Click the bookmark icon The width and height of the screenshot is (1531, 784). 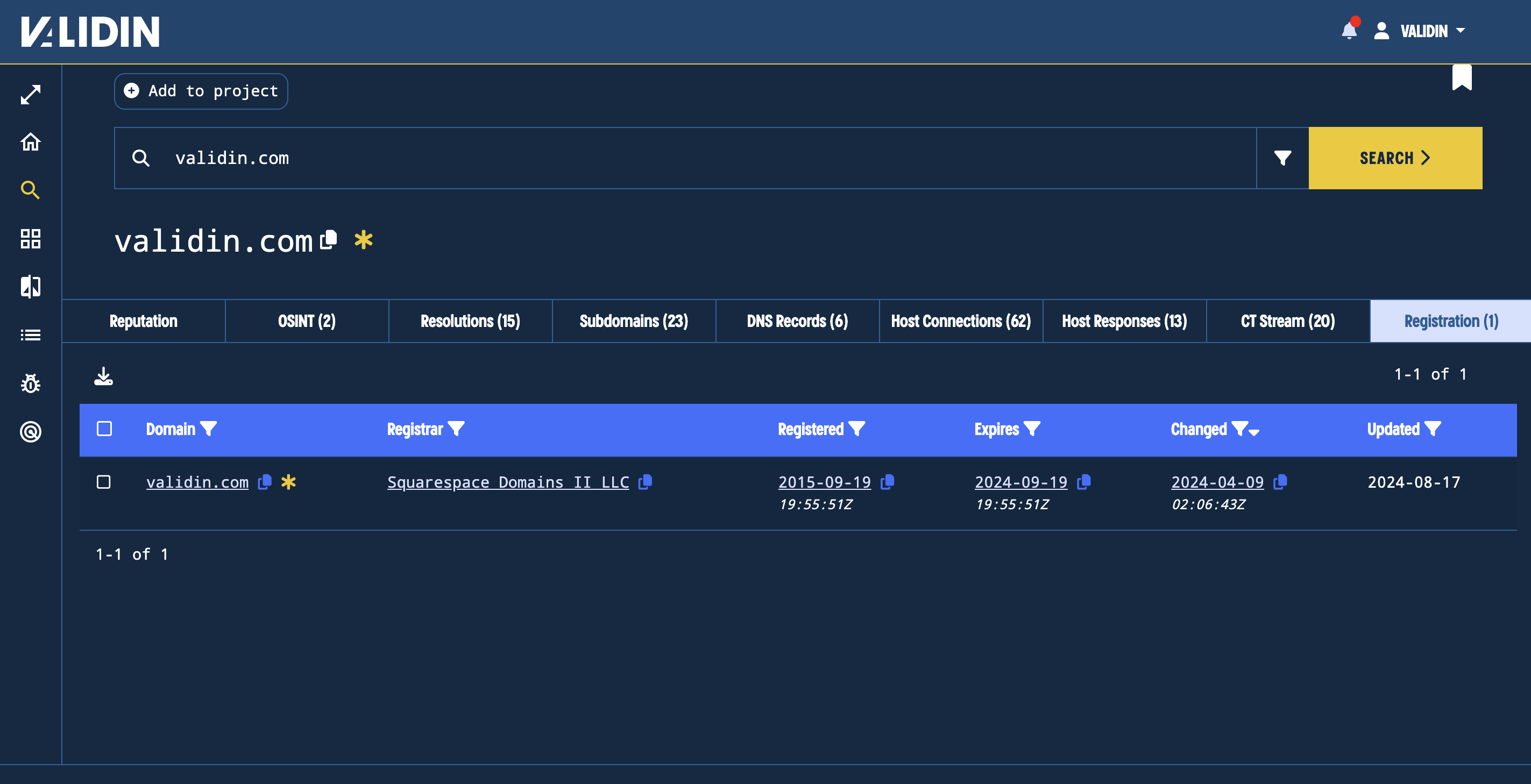click(x=1462, y=77)
